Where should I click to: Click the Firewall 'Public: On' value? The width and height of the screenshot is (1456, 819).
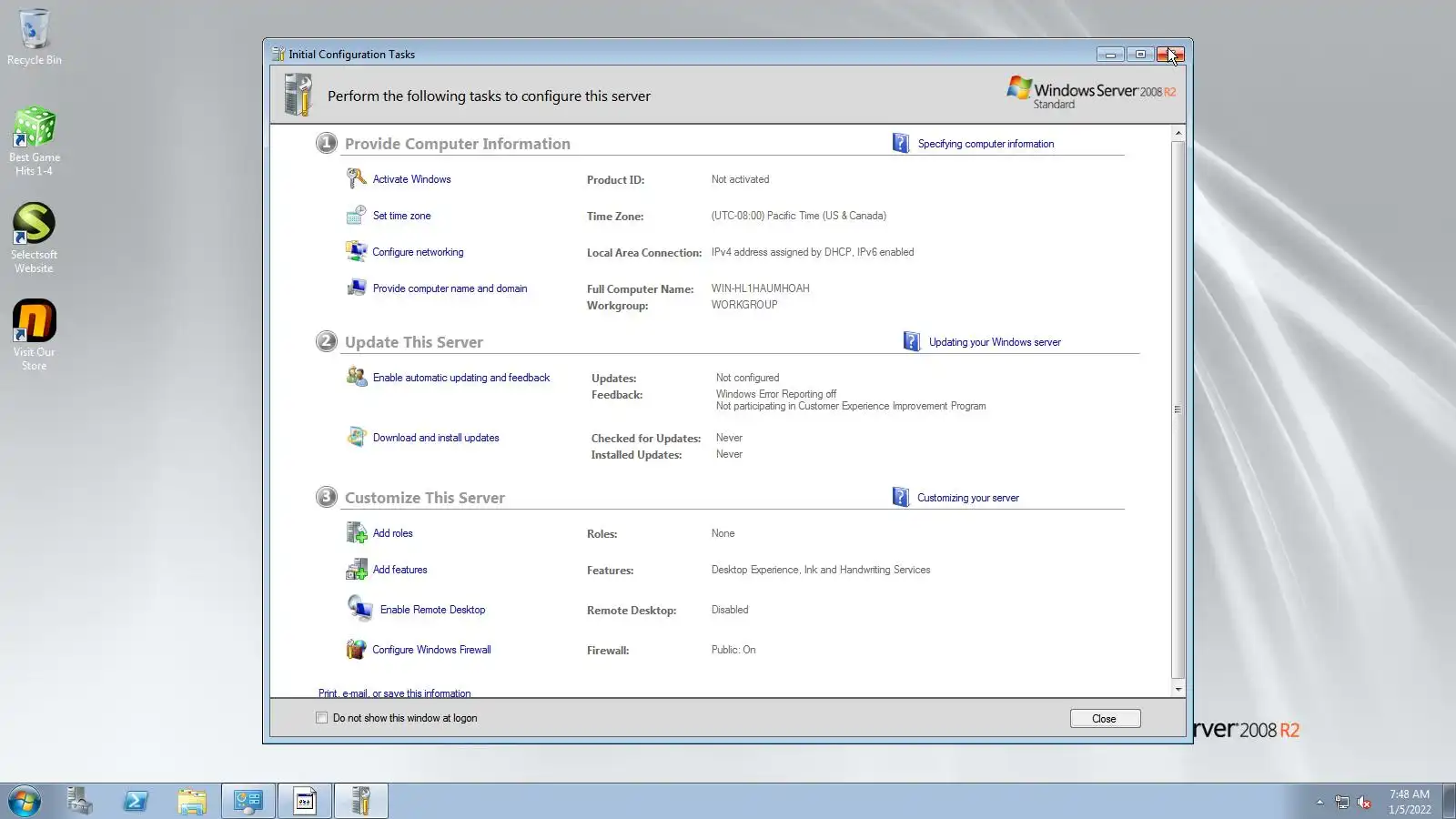(733, 650)
